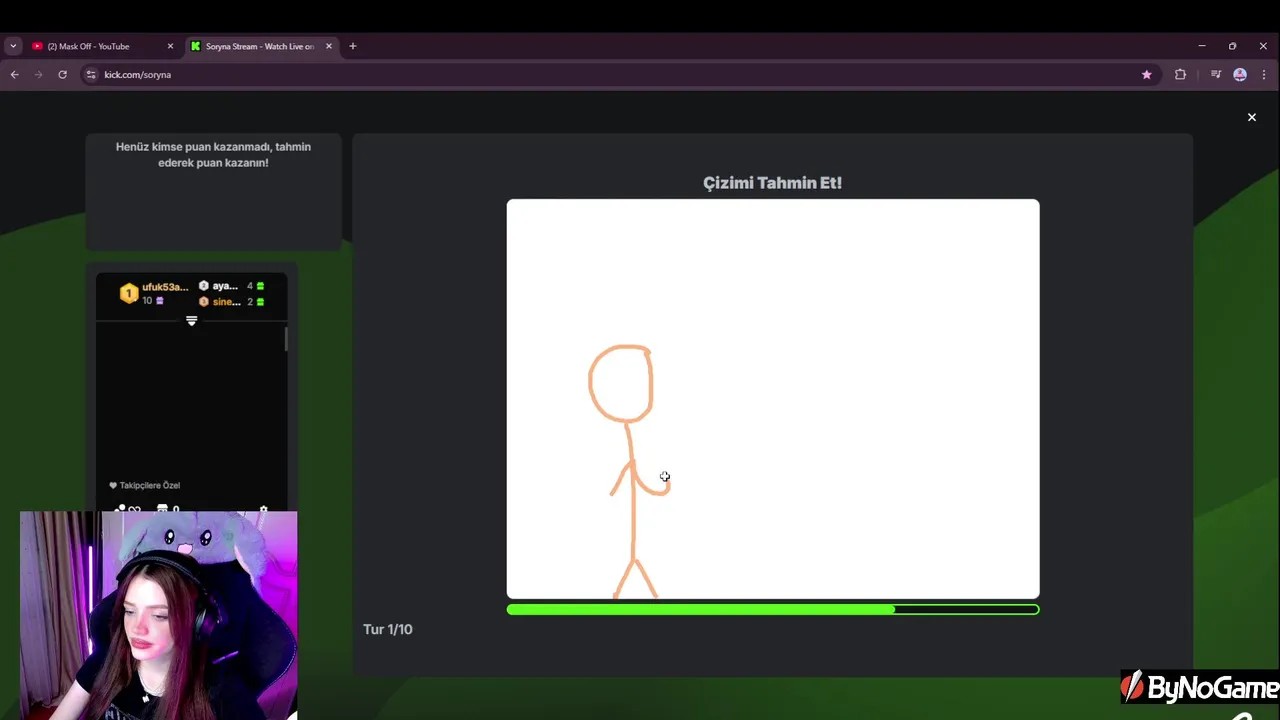Click the chat panel scrollbar
The image size is (1280, 720).
(x=286, y=339)
